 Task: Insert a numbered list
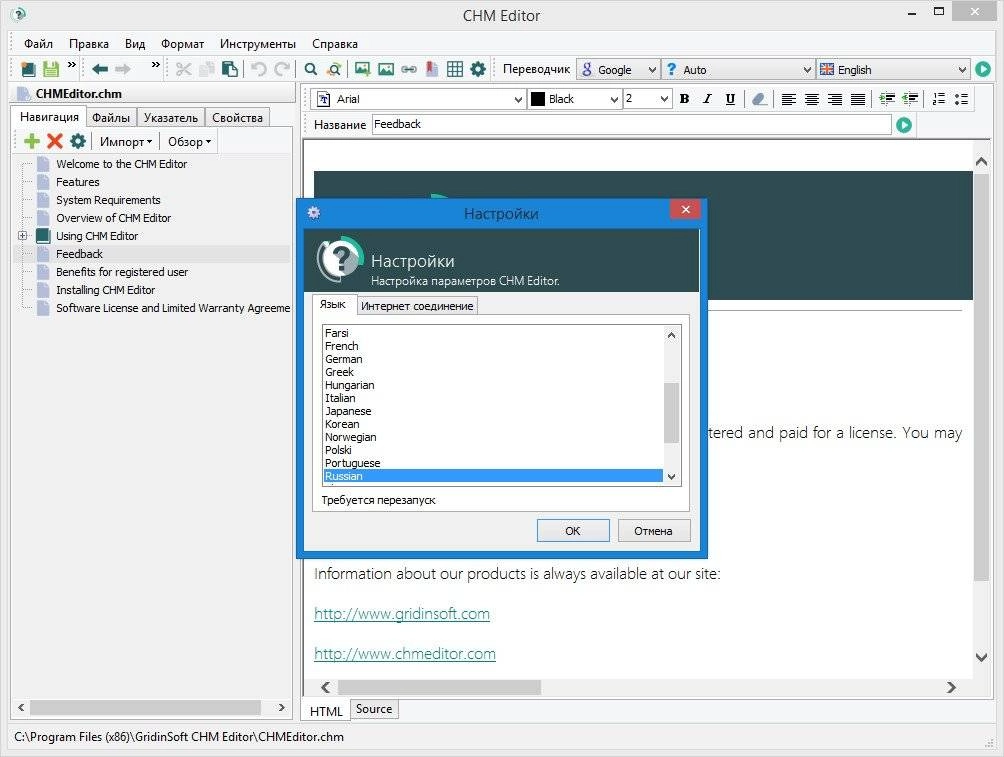pos(939,99)
